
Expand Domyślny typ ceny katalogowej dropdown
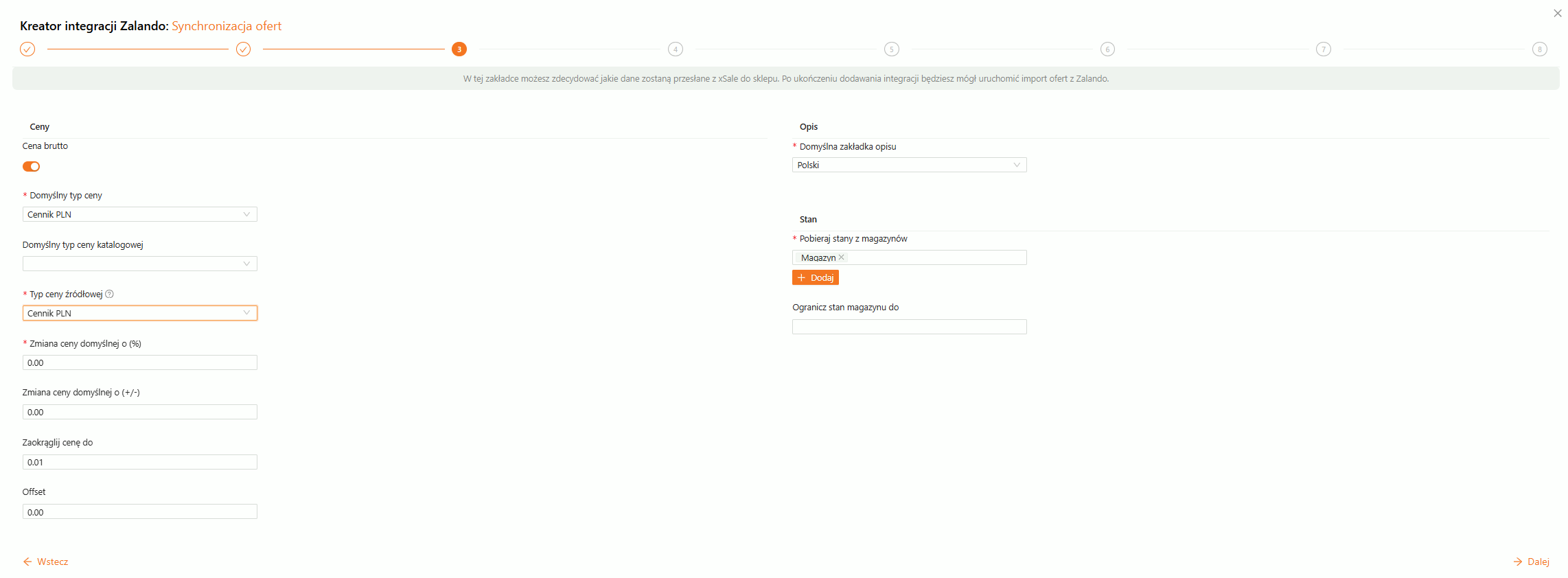click(x=140, y=264)
